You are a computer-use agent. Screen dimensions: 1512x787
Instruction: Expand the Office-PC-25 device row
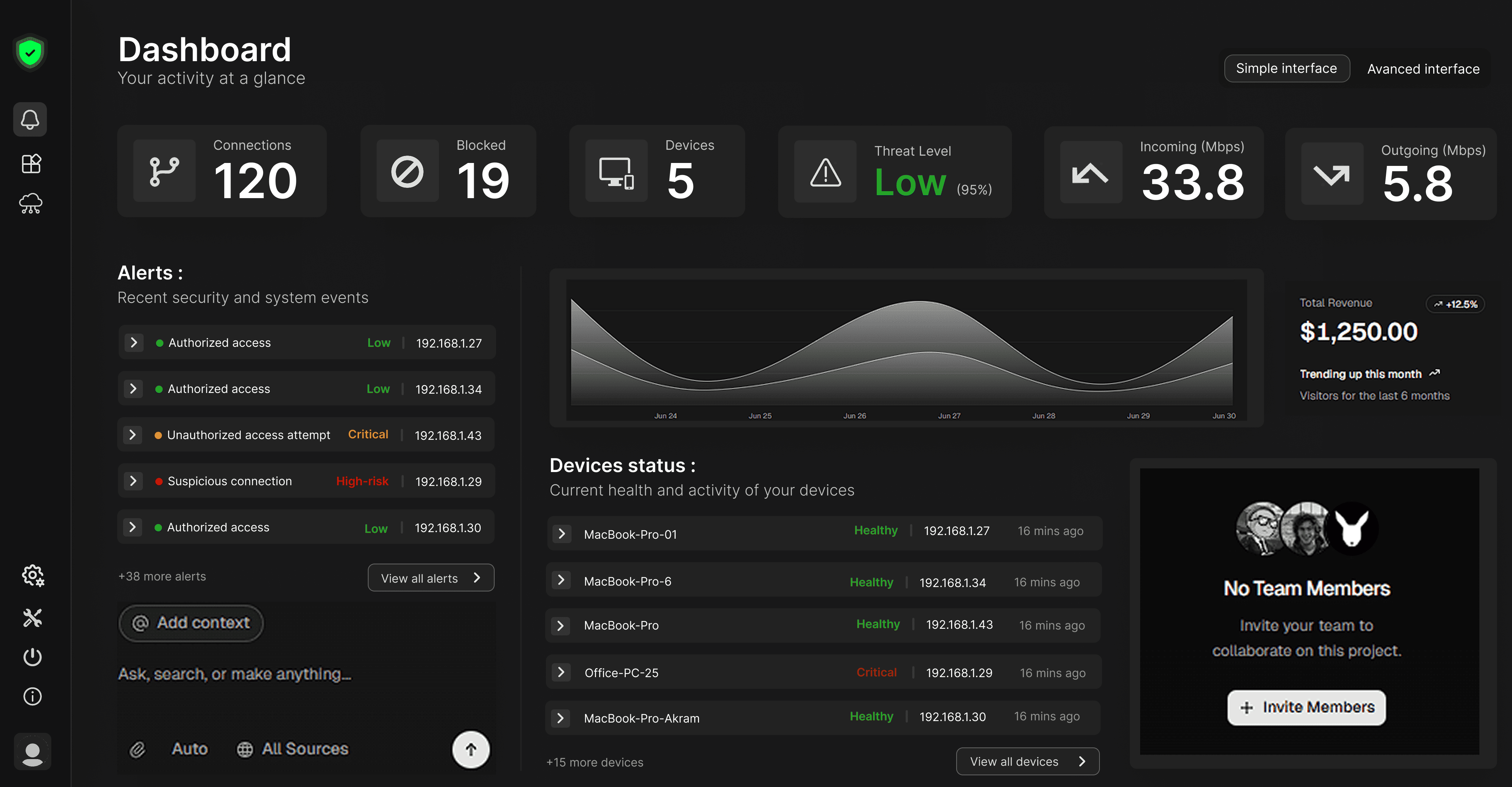pos(561,673)
